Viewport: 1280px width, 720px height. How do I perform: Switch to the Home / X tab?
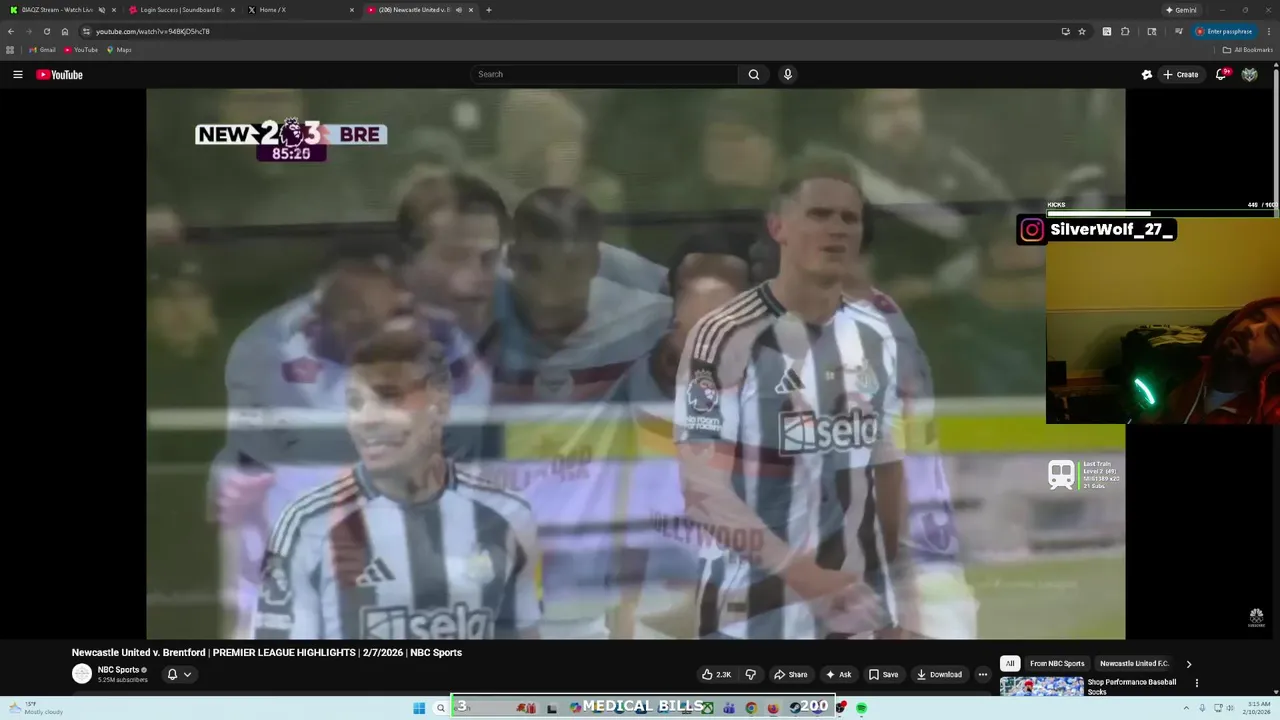(x=300, y=10)
